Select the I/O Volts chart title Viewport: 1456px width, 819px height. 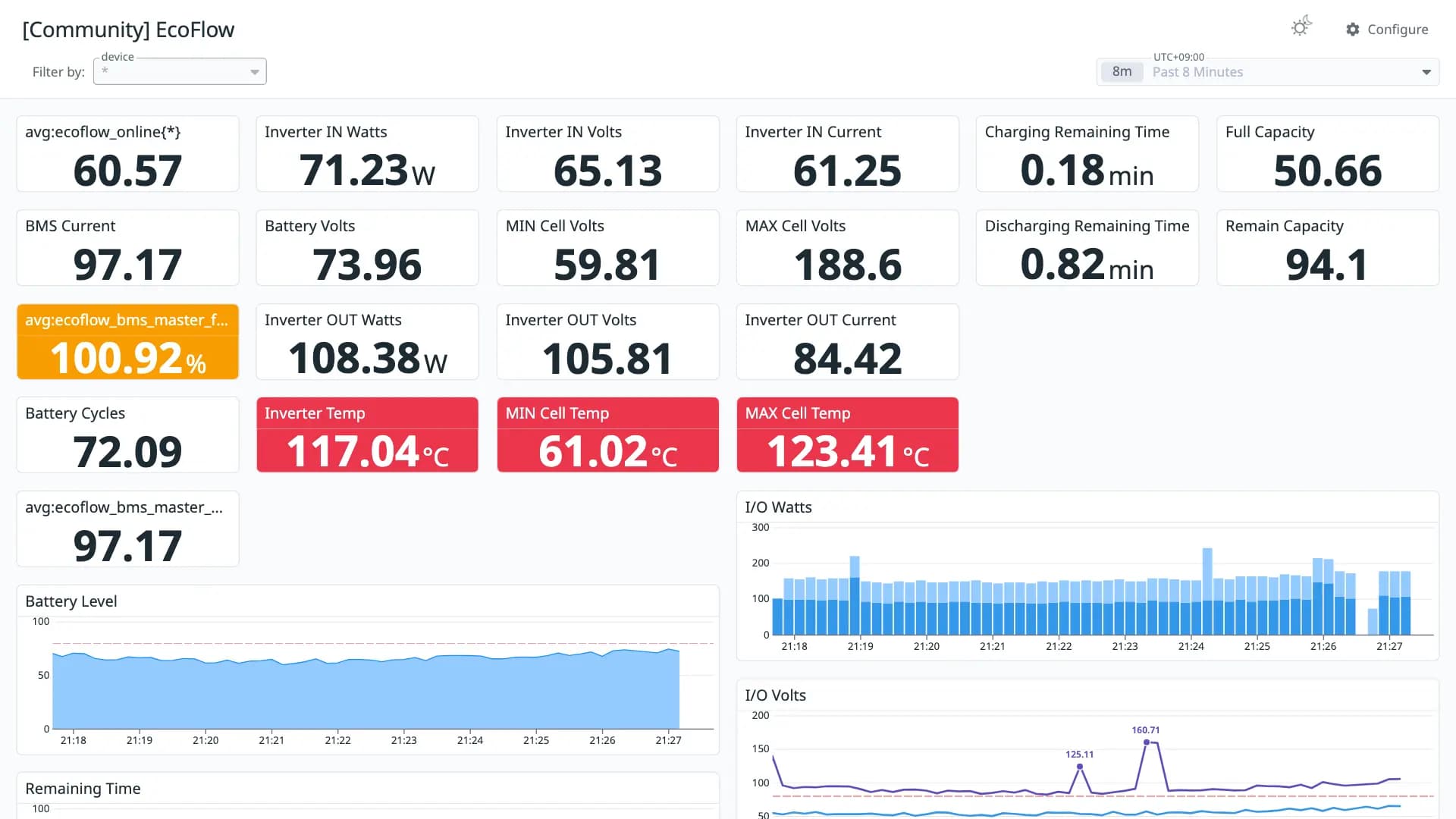[x=775, y=695]
